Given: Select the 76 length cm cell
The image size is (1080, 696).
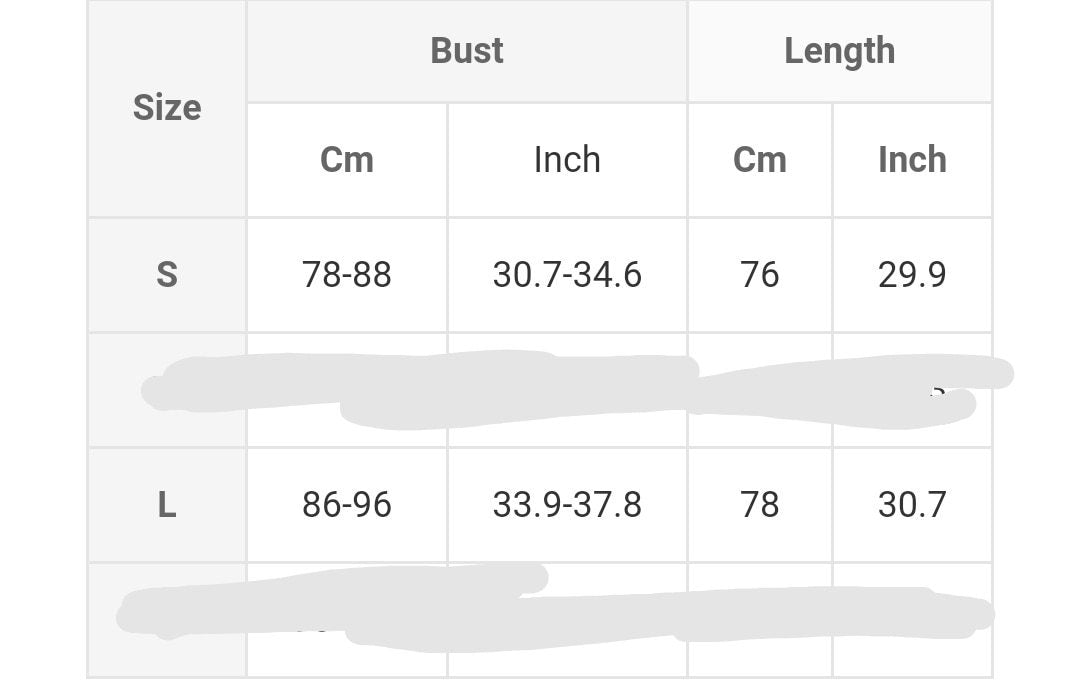Looking at the screenshot, I should [x=759, y=275].
